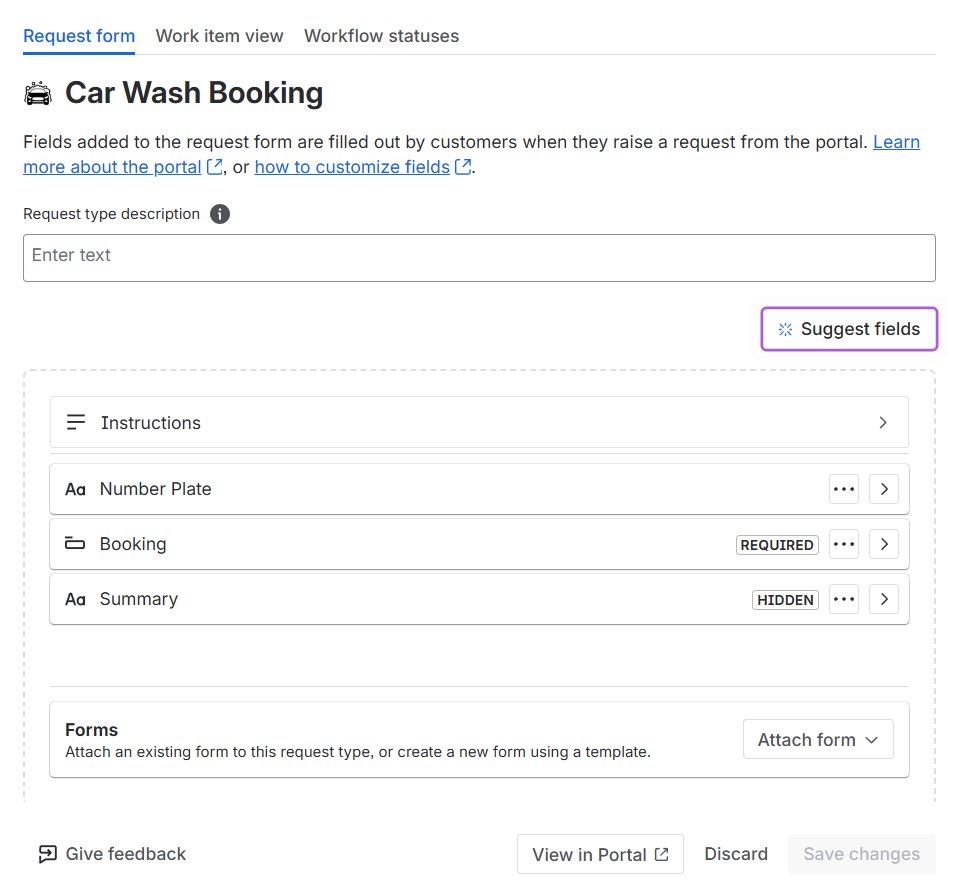Click the car icon next to the title

[38, 94]
